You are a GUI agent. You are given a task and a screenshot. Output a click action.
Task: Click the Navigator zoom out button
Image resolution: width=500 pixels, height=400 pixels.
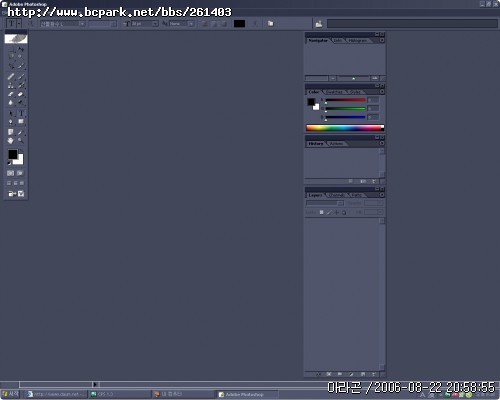point(333,78)
